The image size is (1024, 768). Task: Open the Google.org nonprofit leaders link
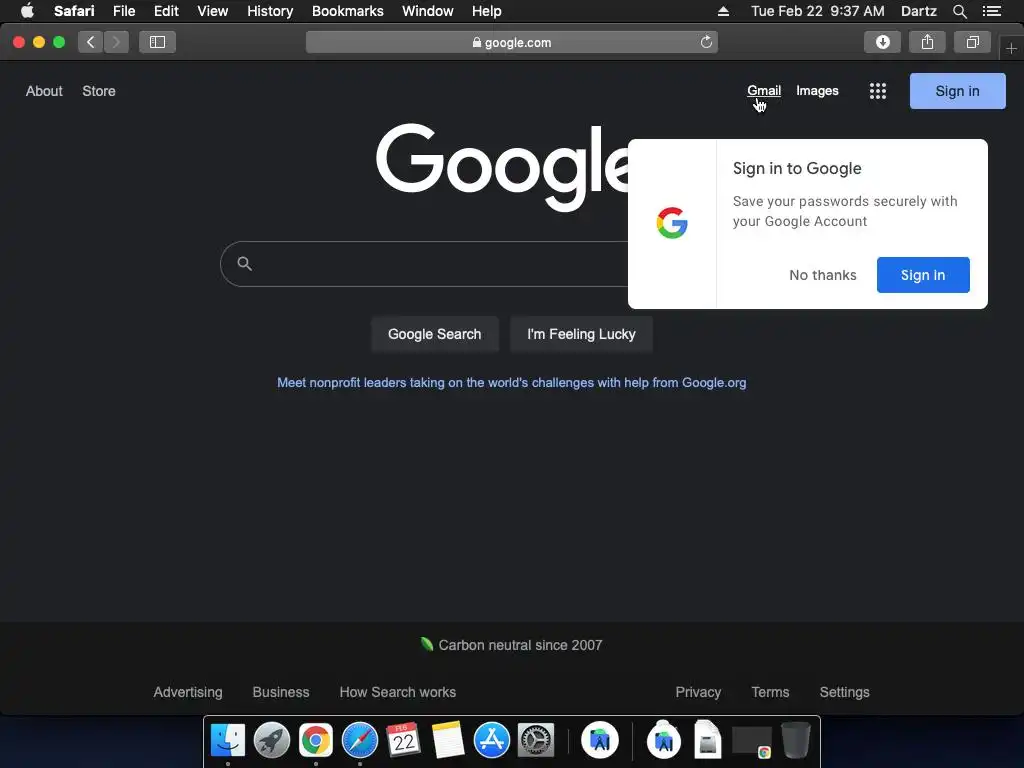[x=511, y=383]
